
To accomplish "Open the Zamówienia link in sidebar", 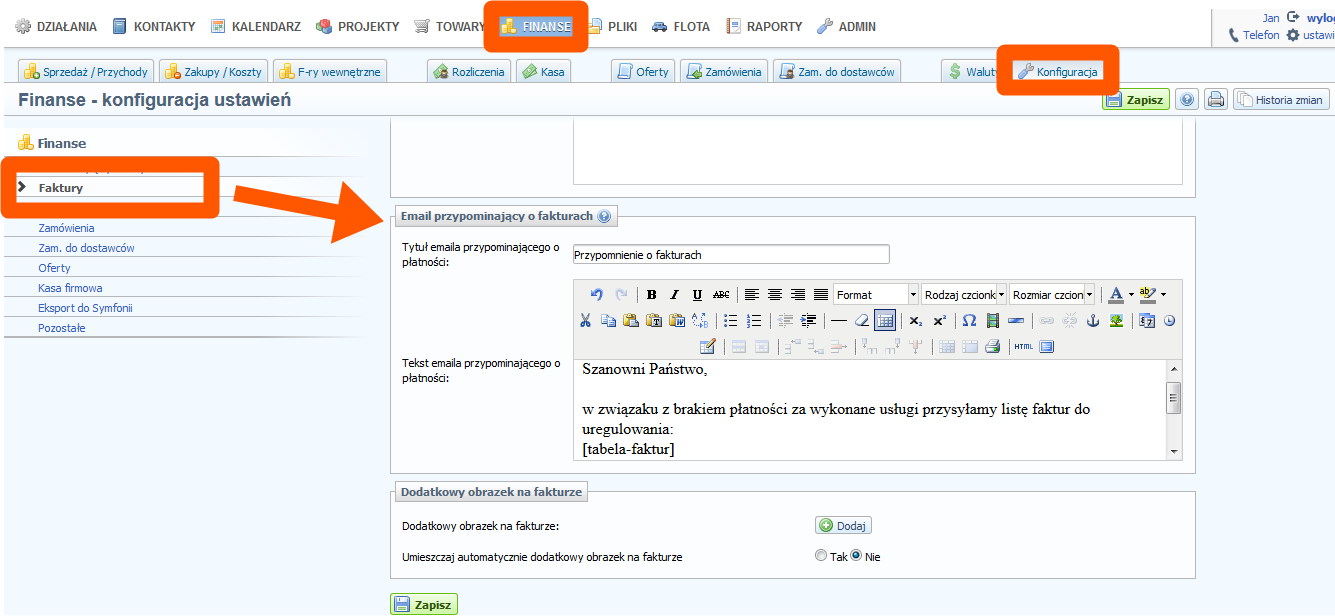I will click(x=66, y=228).
